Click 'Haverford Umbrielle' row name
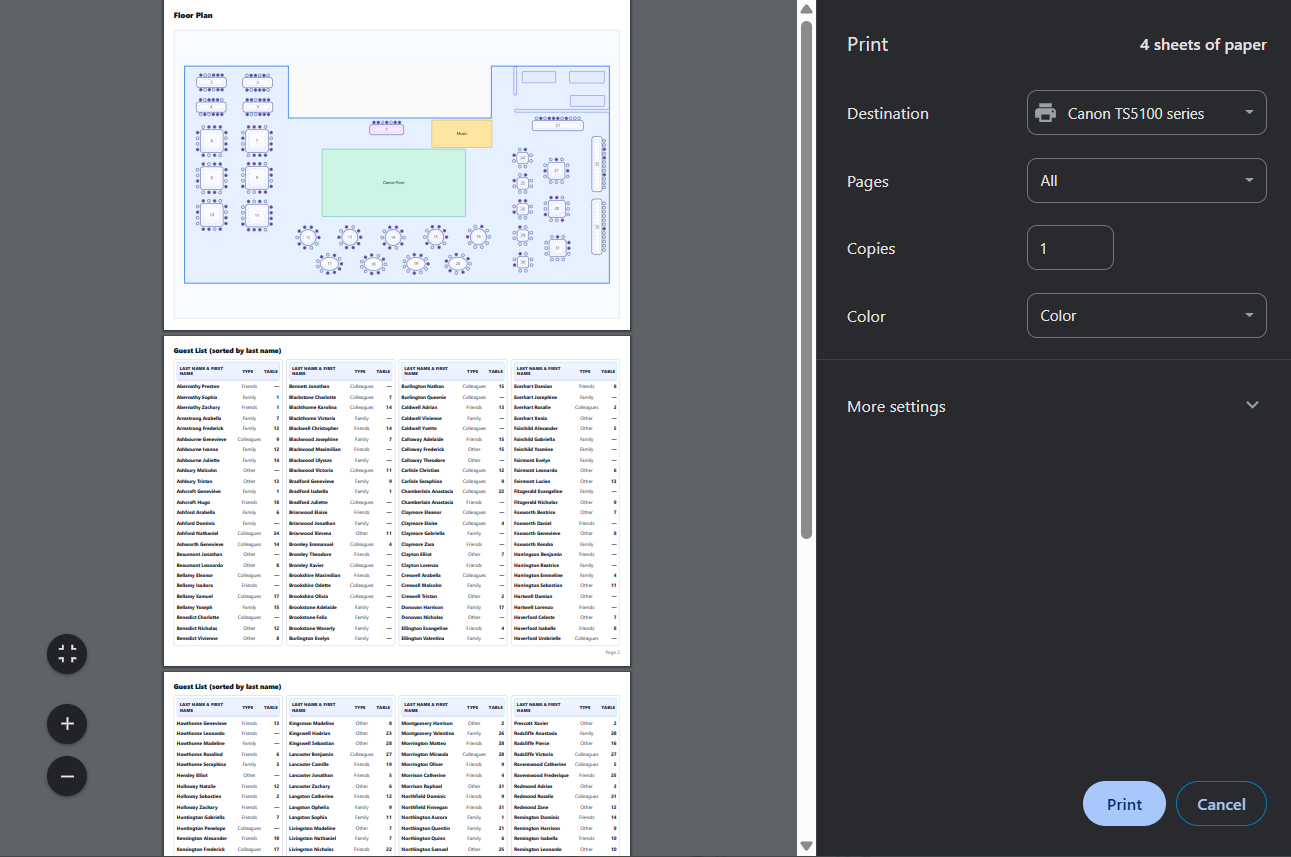The height and width of the screenshot is (857, 1291). click(537, 638)
